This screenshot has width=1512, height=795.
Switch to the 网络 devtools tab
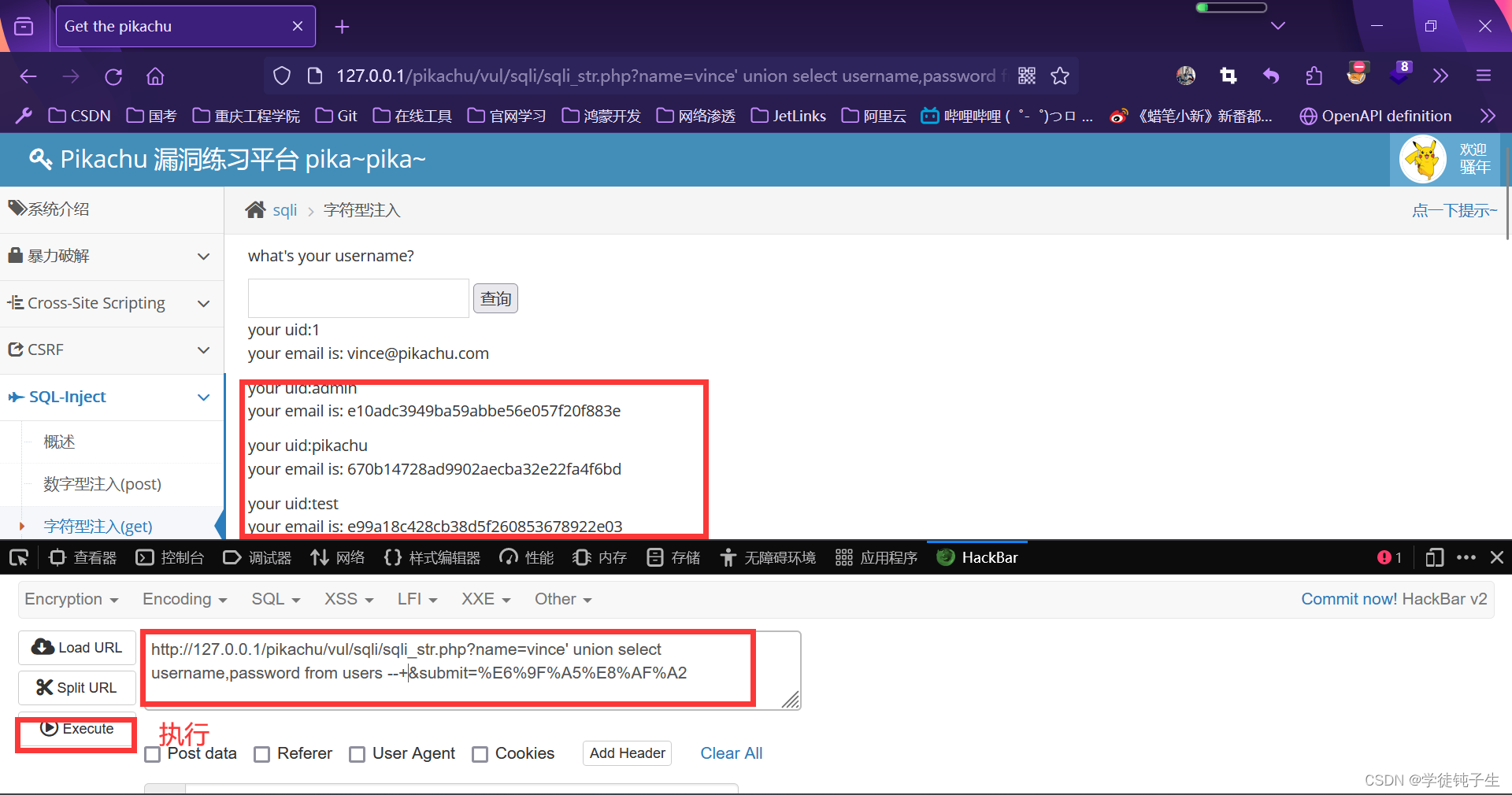[338, 557]
